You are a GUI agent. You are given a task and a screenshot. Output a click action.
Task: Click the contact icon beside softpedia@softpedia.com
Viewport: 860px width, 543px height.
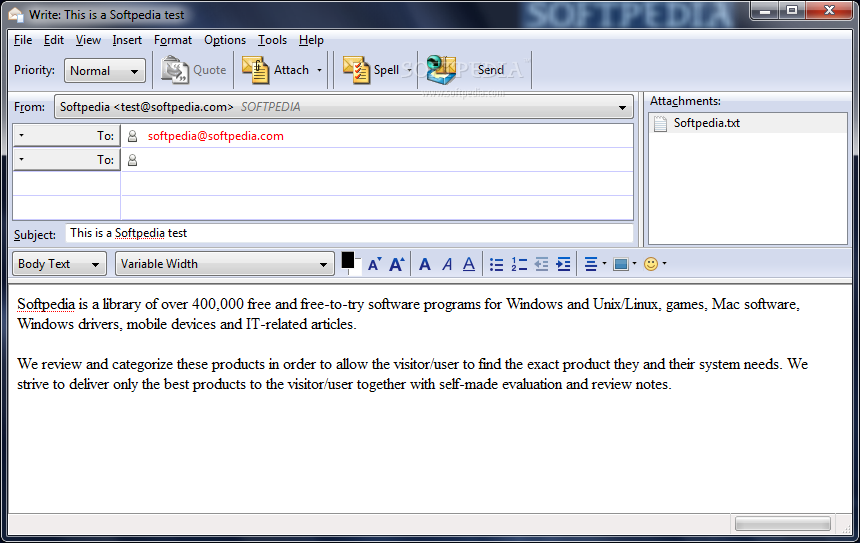point(132,136)
